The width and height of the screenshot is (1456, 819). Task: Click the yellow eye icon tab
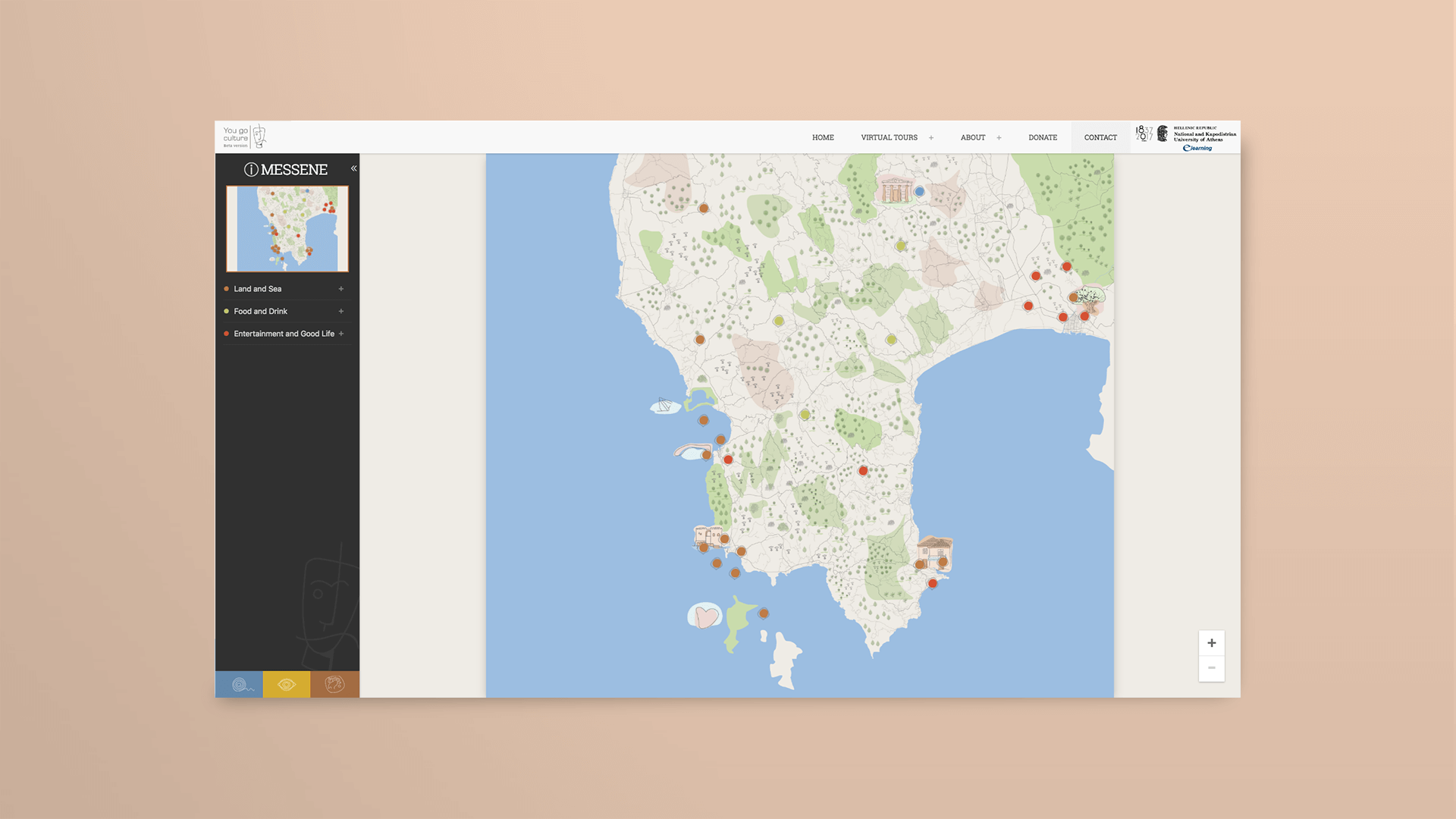click(x=287, y=685)
